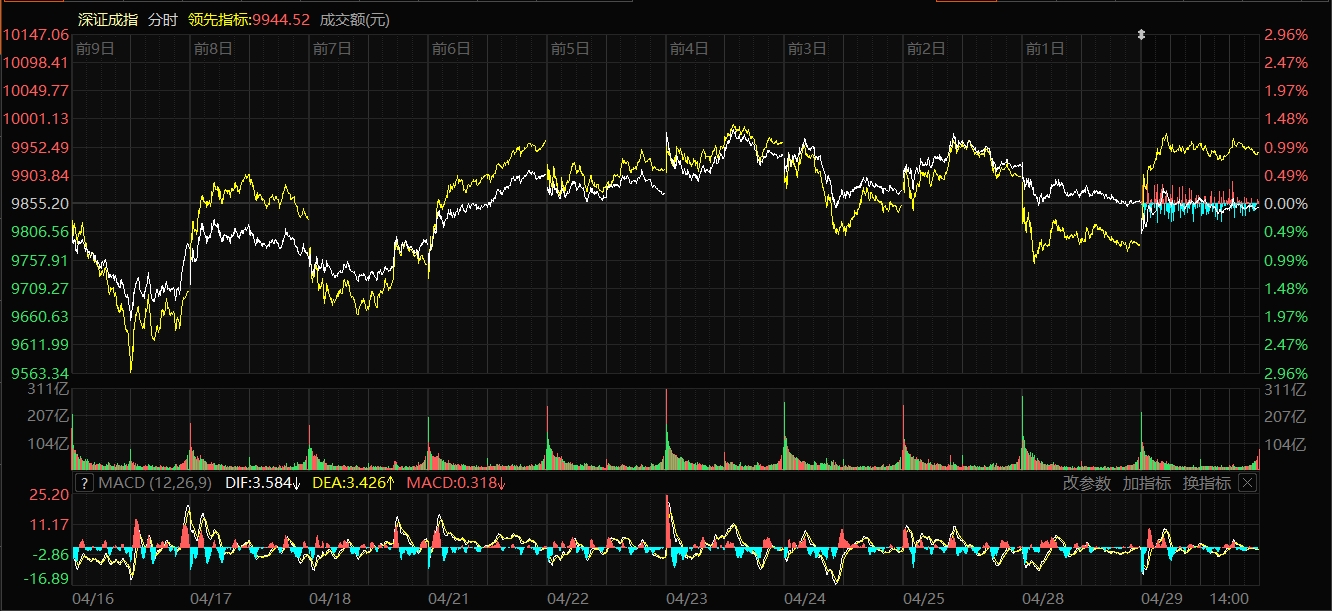Click the 9855.20 baseline price label

(x=40, y=203)
